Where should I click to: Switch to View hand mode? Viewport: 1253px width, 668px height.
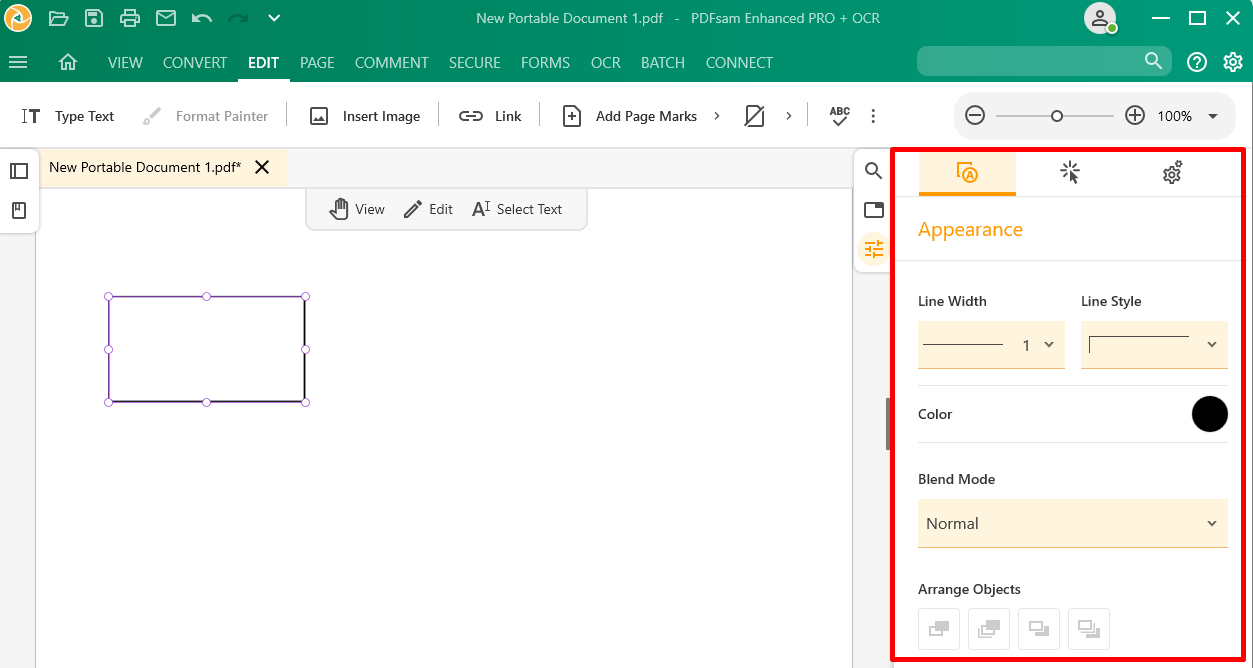[x=357, y=209]
